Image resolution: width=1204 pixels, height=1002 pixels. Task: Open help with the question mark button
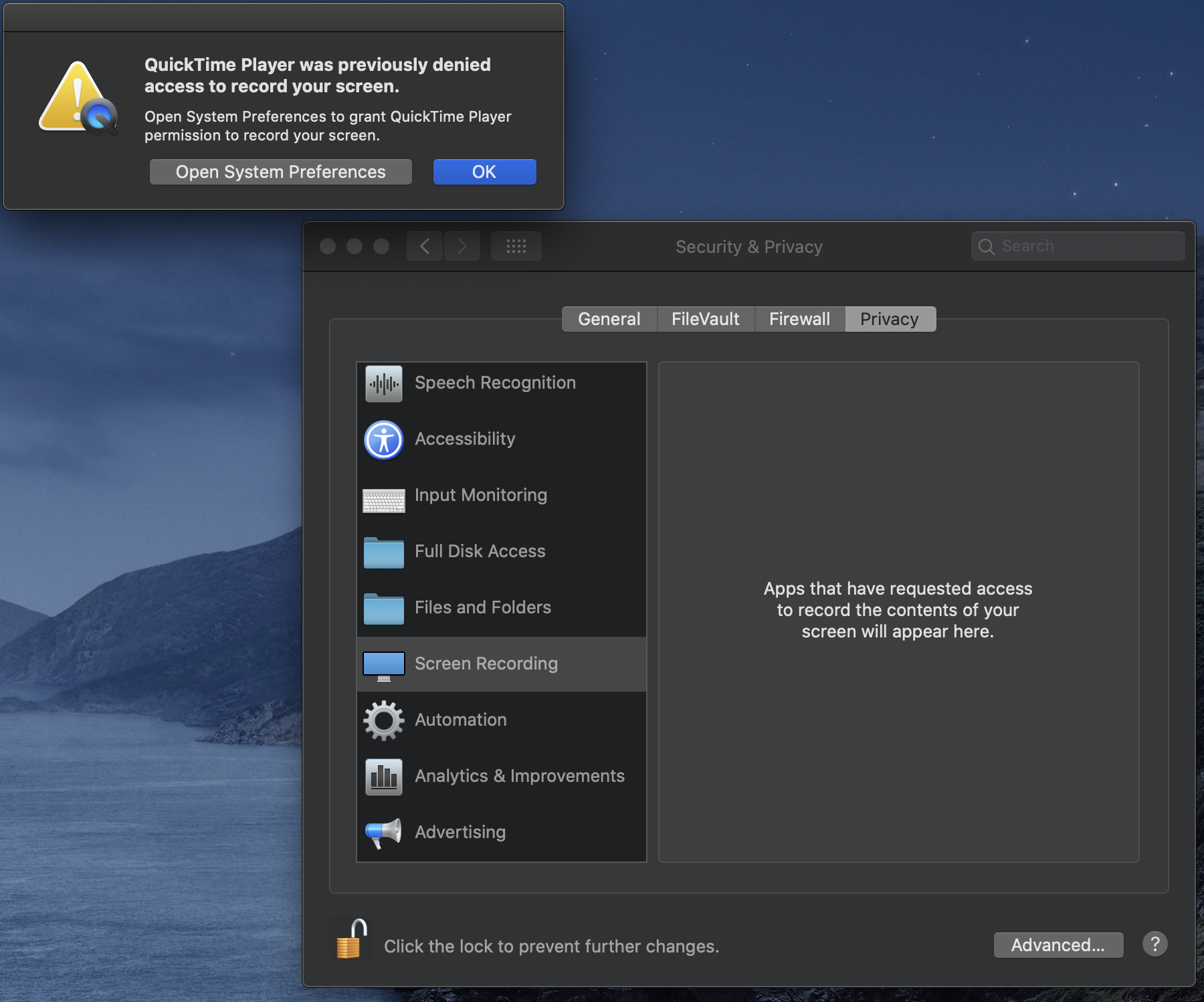[x=1155, y=944]
